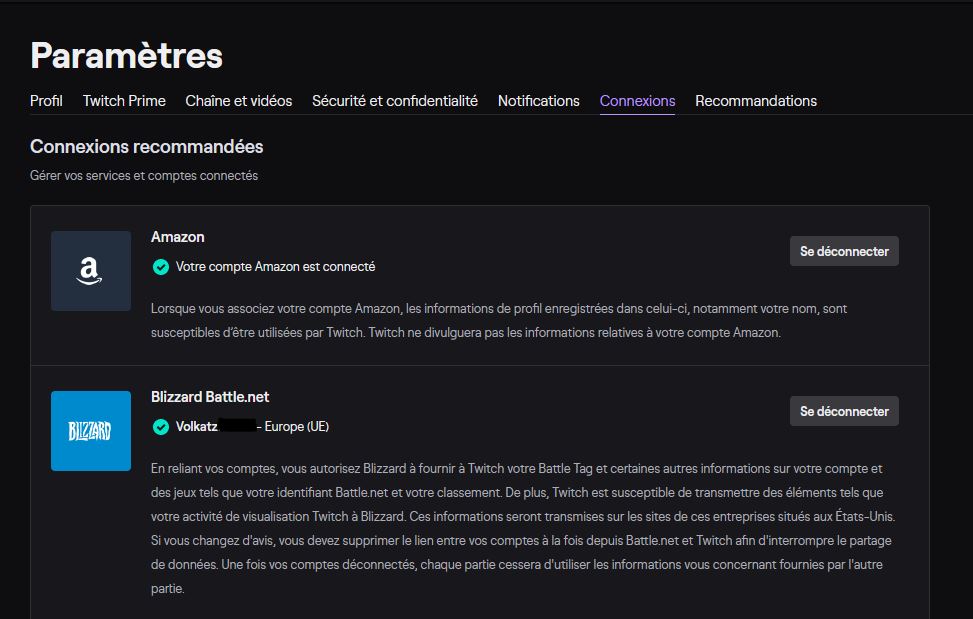The width and height of the screenshot is (973, 619).
Task: Click the 'Votre compte Amazon est connecté' status text
Action: pyautogui.click(x=275, y=267)
